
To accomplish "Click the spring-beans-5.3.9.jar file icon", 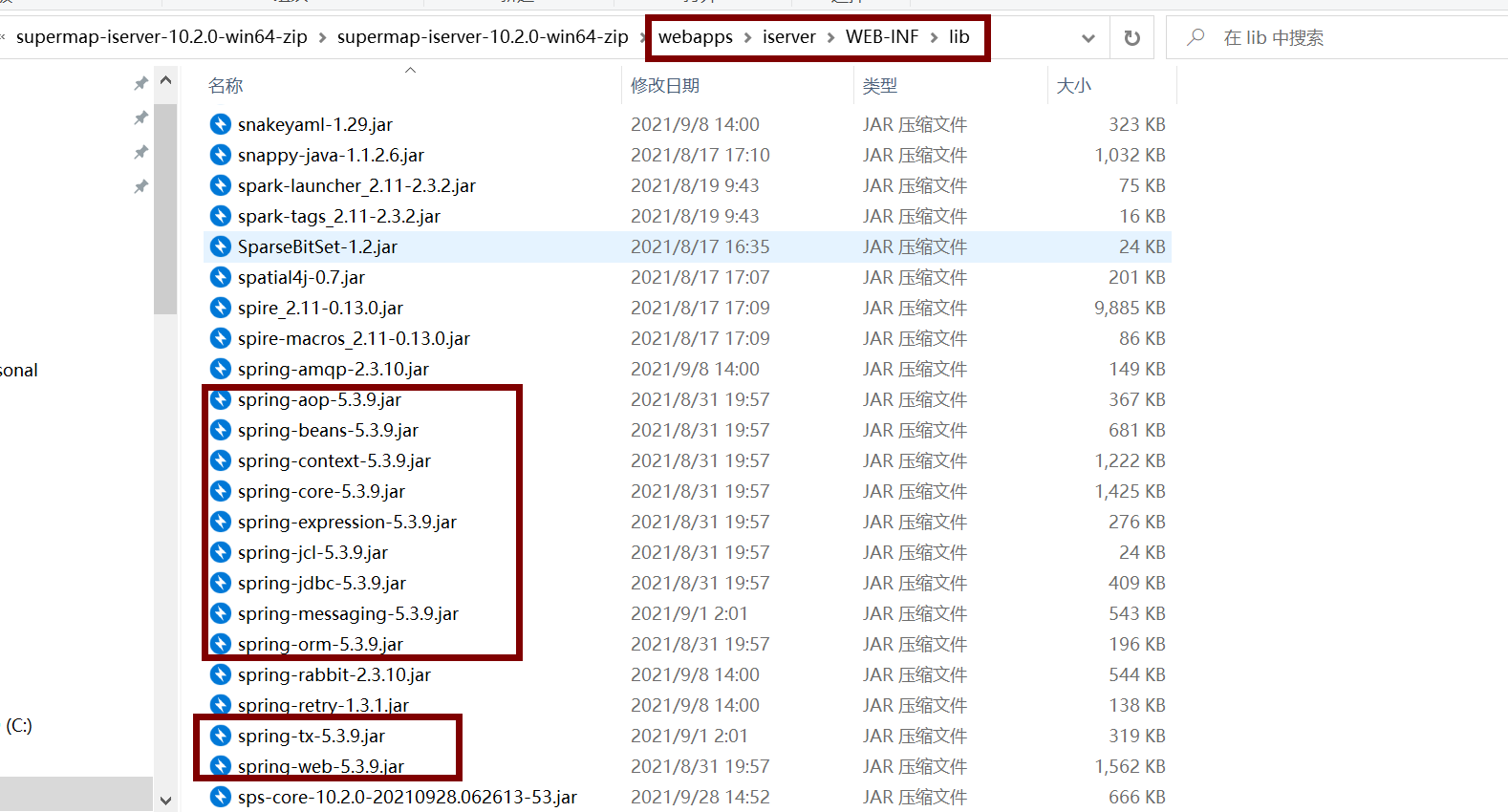I will pos(221,430).
